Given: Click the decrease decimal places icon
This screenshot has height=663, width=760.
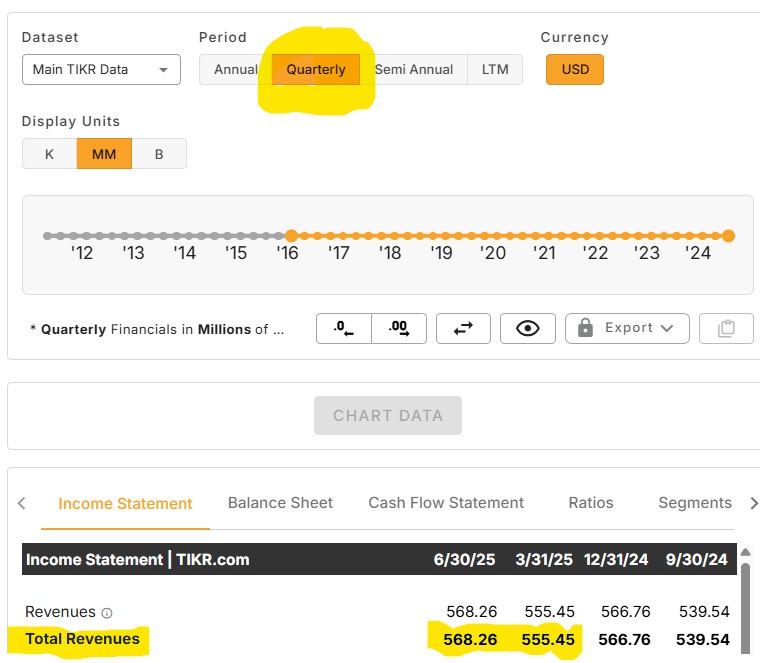Looking at the screenshot, I should tap(344, 328).
